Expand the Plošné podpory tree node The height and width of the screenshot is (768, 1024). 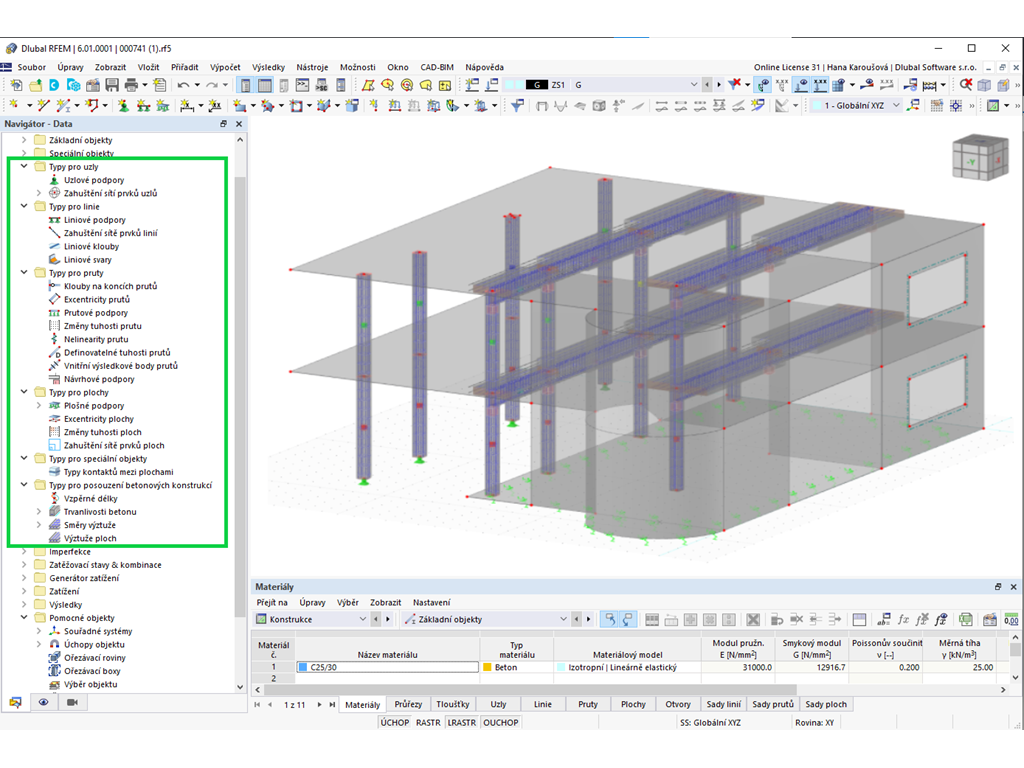39,406
